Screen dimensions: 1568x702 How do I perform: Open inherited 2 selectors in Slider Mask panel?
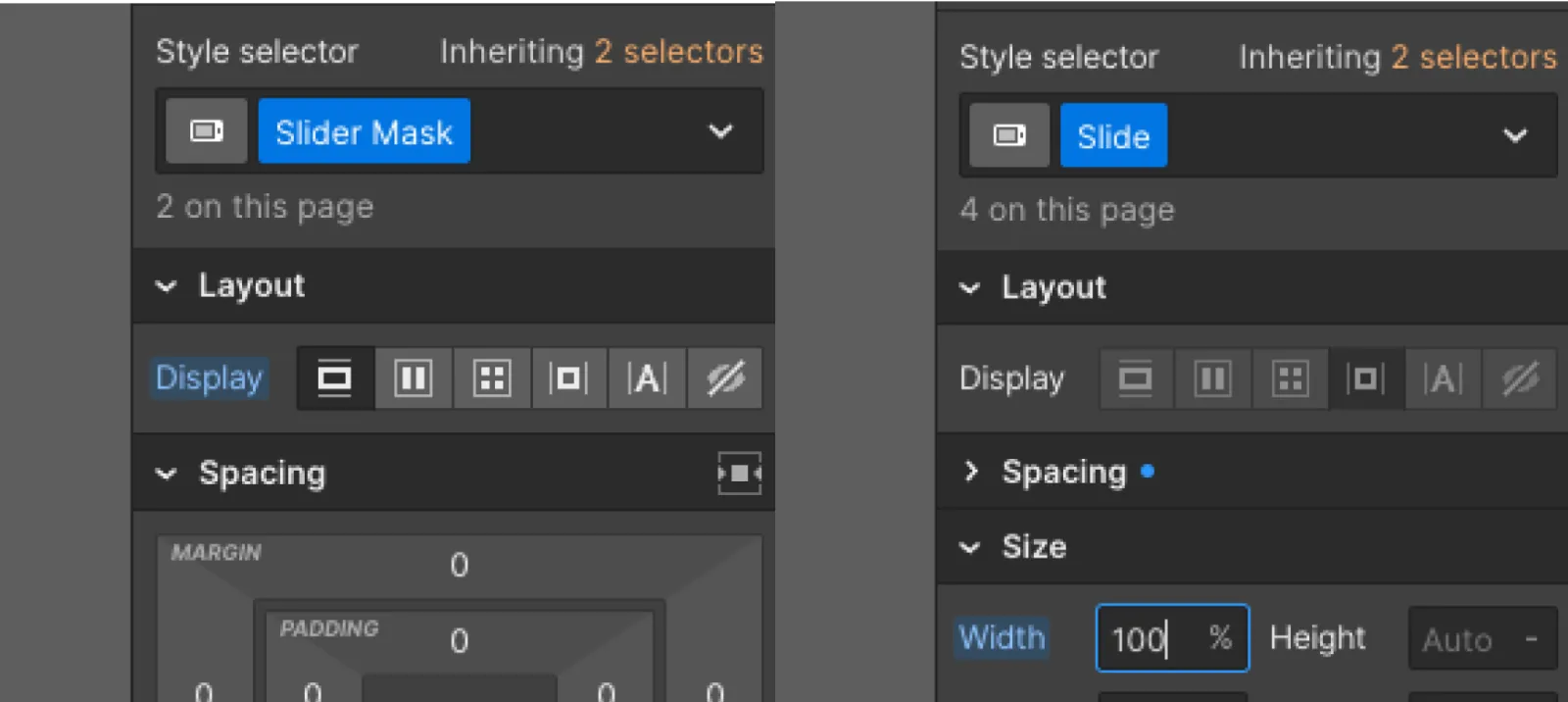(678, 51)
